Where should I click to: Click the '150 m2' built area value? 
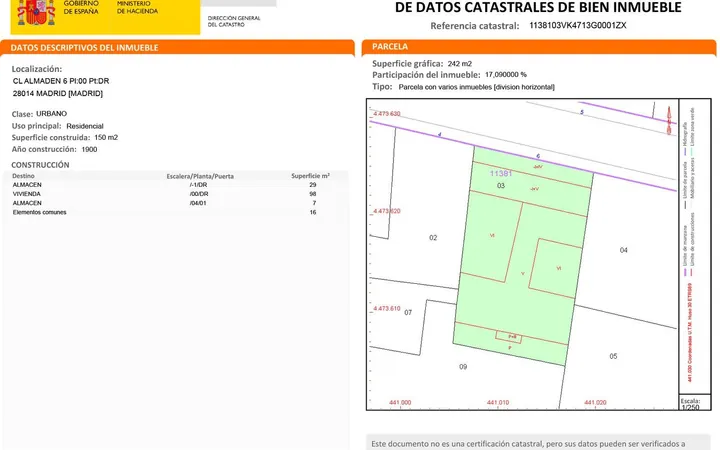(x=106, y=137)
